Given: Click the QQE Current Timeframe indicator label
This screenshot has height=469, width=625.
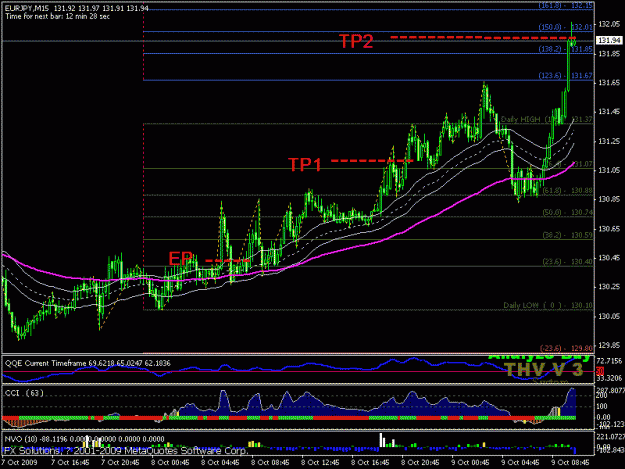Looking at the screenshot, I should coord(87,363).
